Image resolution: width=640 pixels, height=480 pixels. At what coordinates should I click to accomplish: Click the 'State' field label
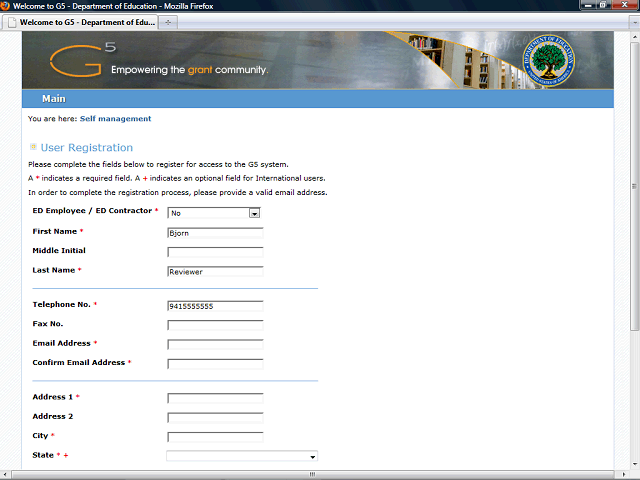pos(43,455)
